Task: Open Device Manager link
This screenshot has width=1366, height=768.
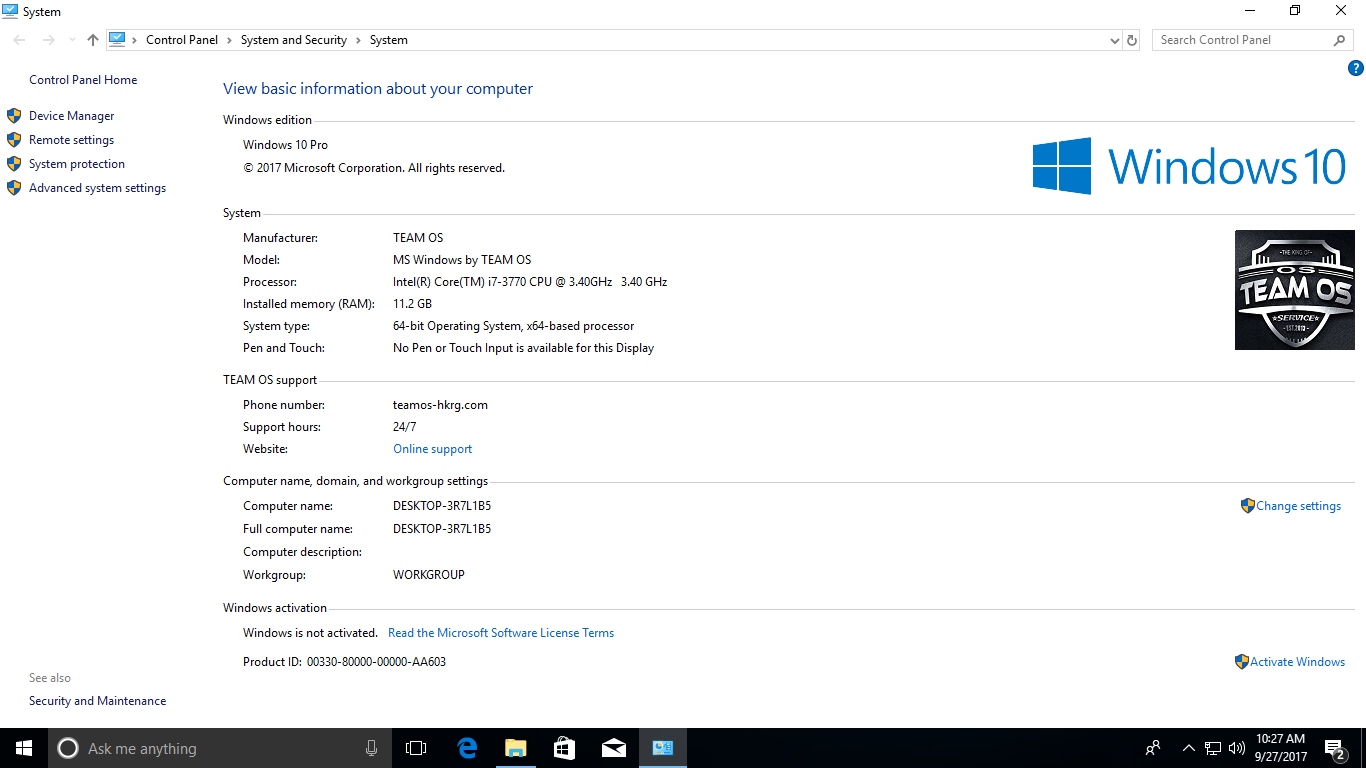Action: [x=71, y=116]
